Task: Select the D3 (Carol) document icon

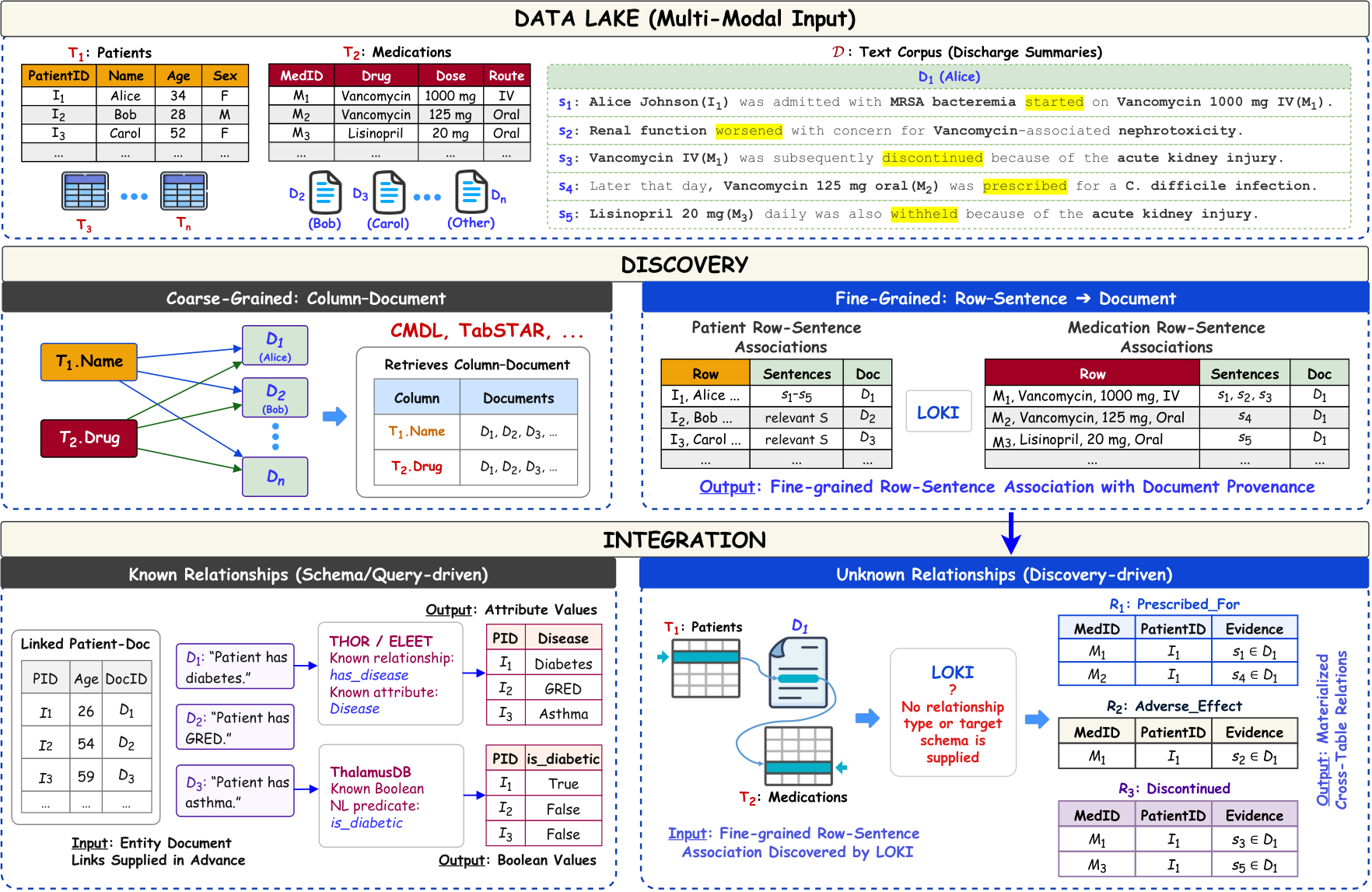Action: 389,192
